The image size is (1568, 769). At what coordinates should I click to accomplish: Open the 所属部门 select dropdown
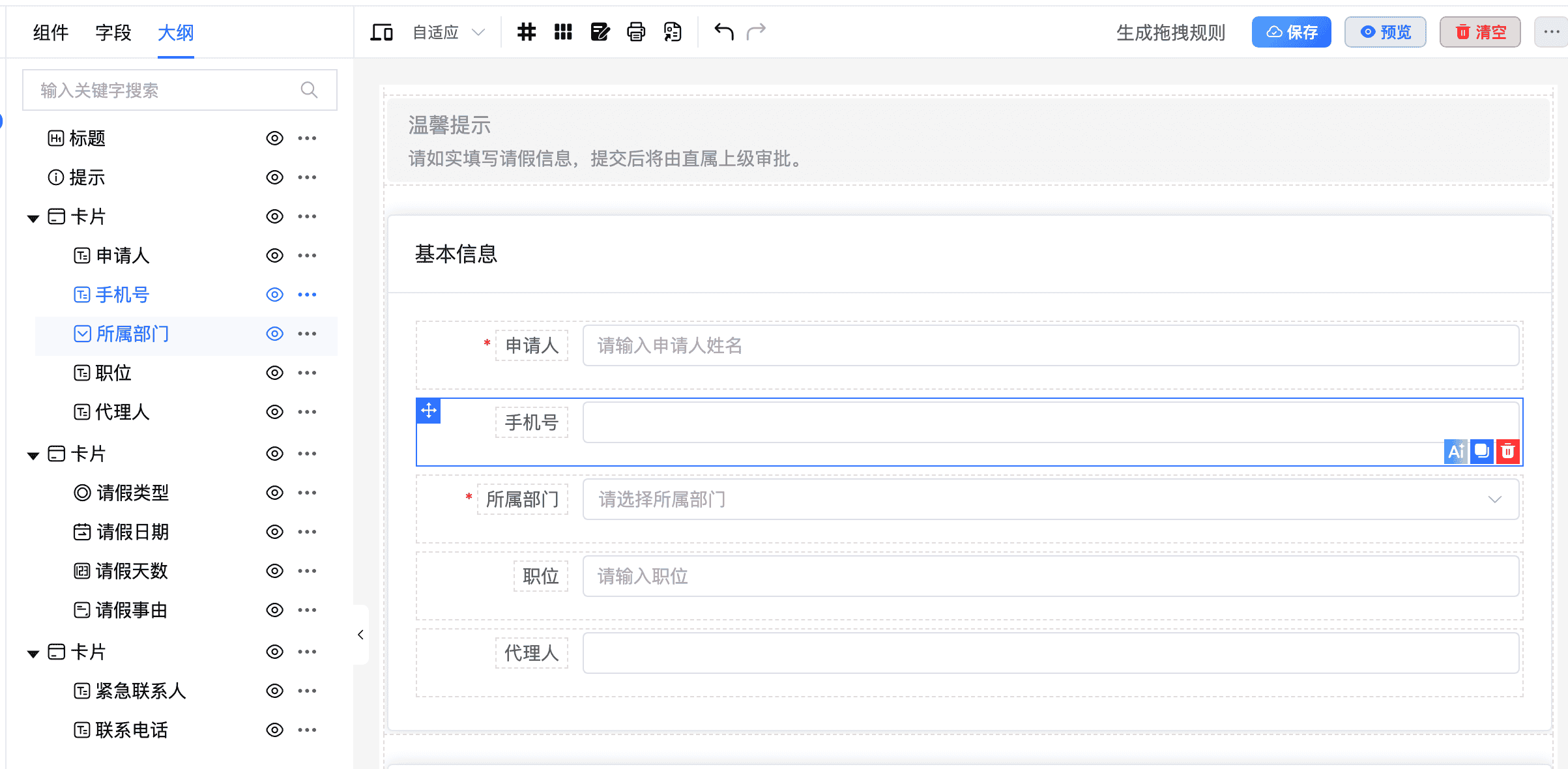(x=1051, y=499)
